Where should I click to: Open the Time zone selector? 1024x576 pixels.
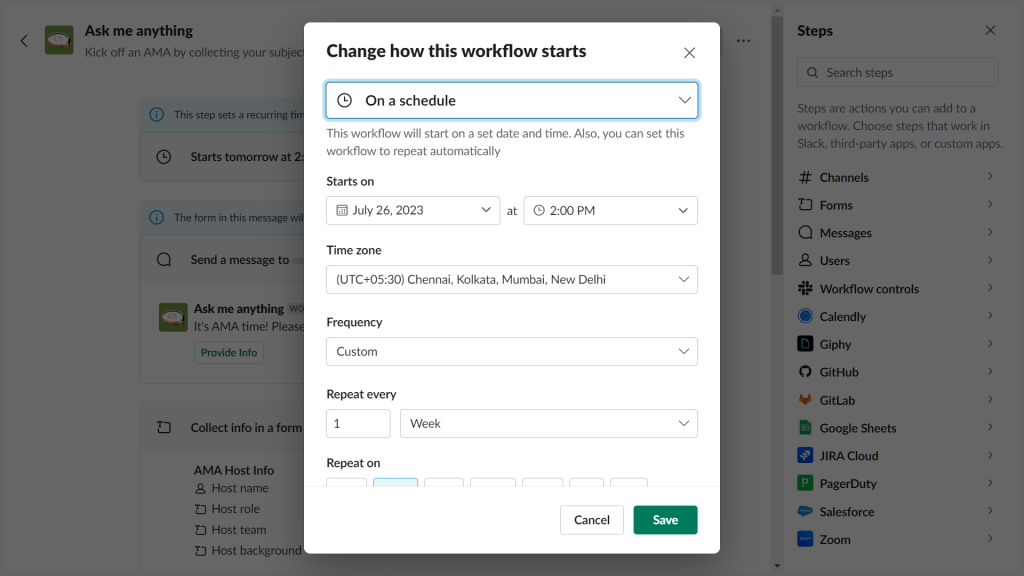click(x=511, y=279)
